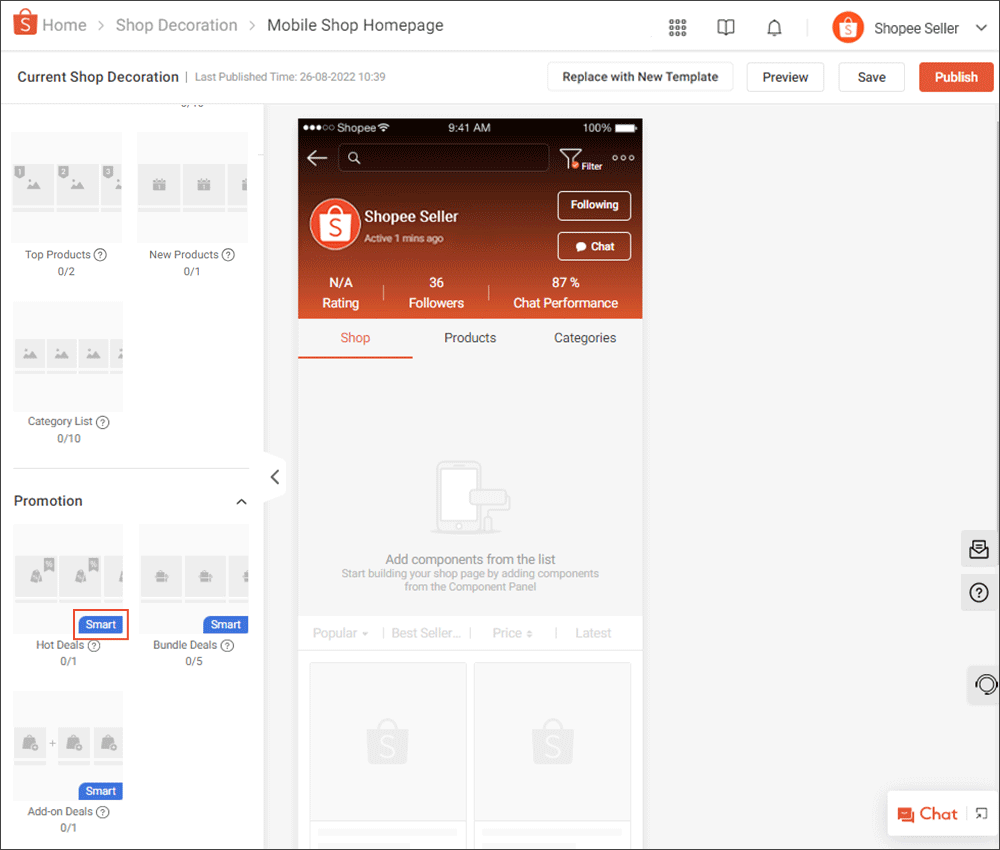Collapse the Promotion section
Image resolution: width=1000 pixels, height=850 pixels.
coord(241,501)
